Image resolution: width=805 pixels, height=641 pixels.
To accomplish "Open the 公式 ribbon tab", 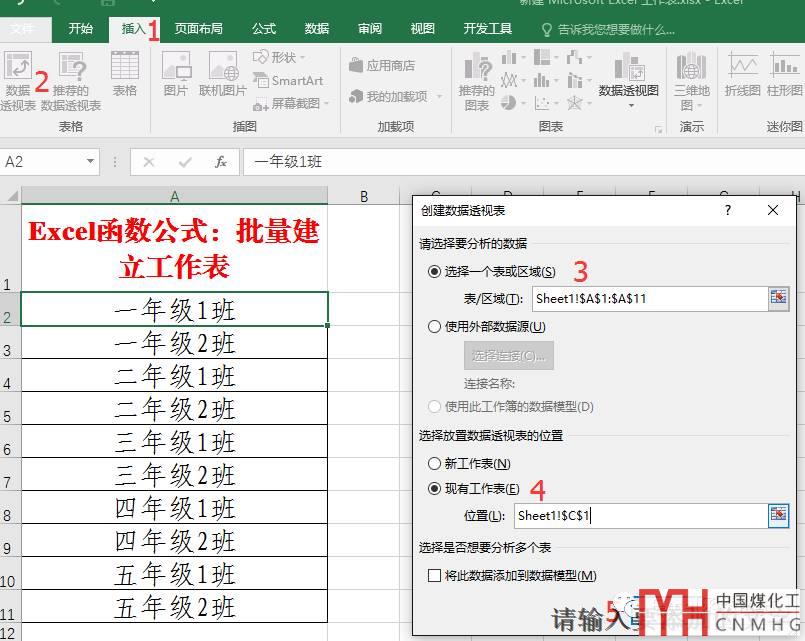I will 264,29.
